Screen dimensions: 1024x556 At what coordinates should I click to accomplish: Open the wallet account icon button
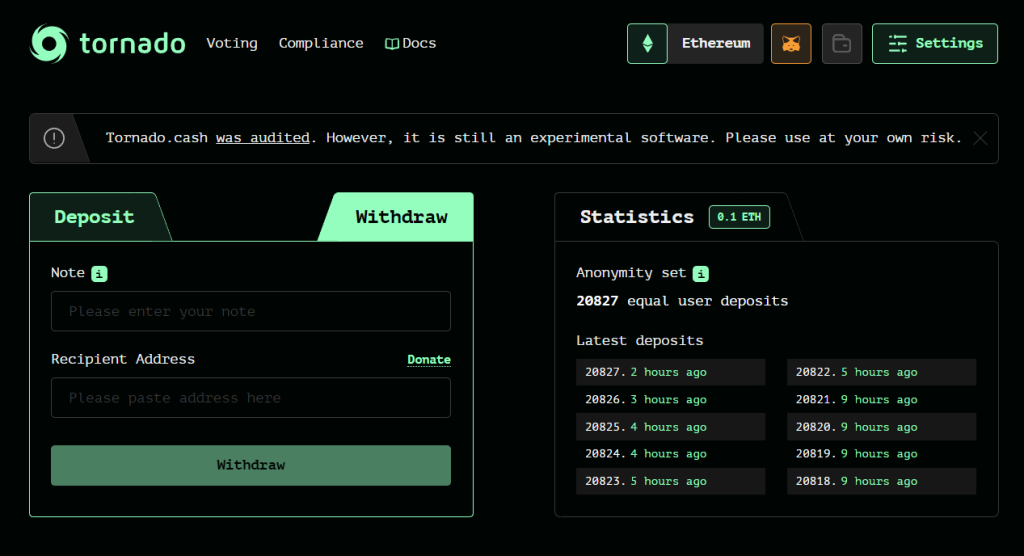(x=842, y=44)
